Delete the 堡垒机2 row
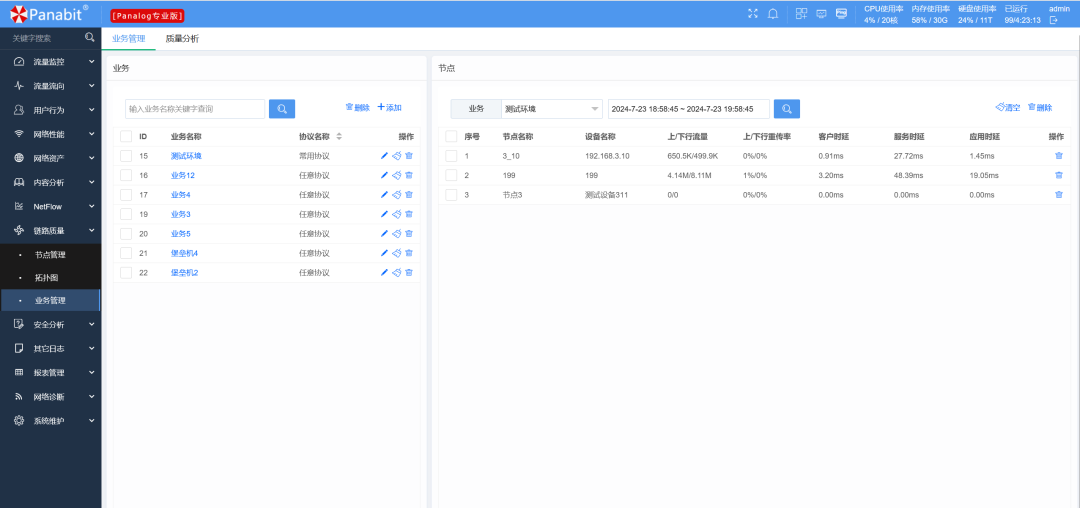This screenshot has height=508, width=1080. [x=409, y=273]
